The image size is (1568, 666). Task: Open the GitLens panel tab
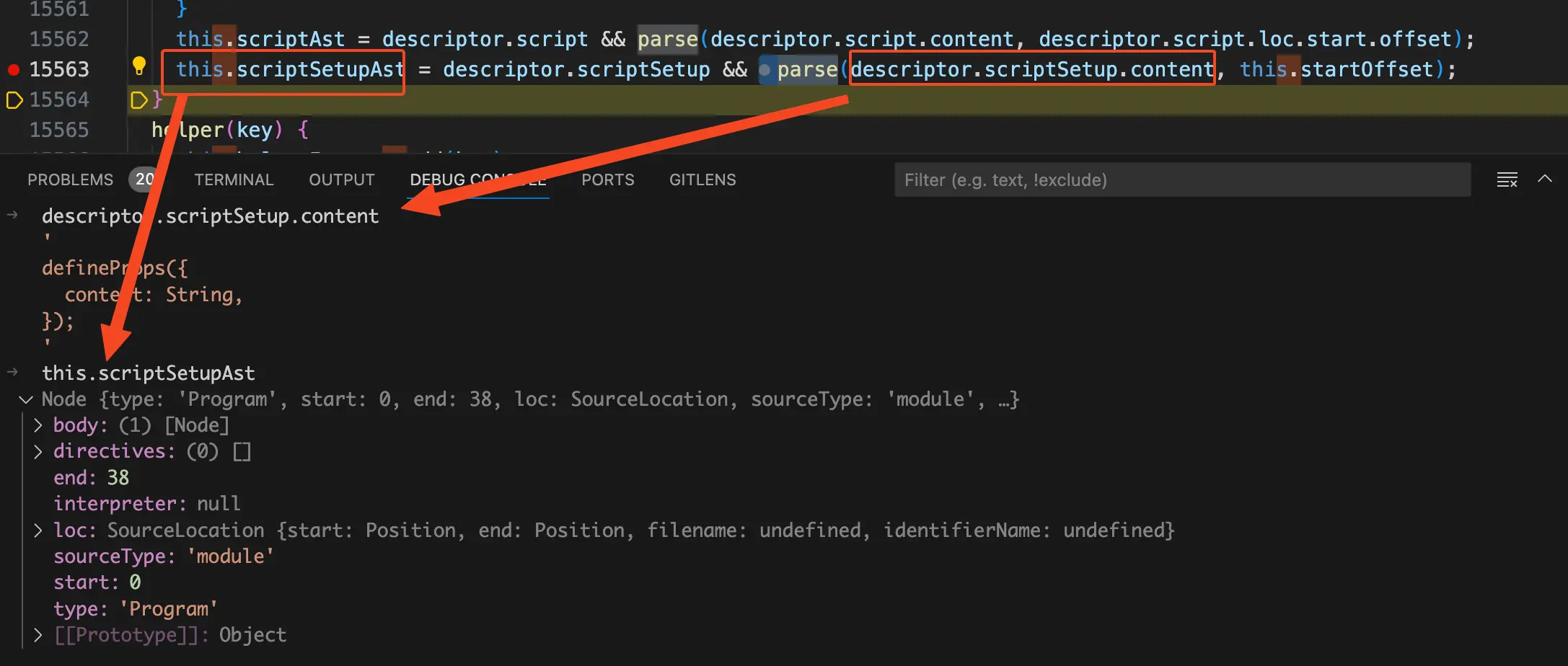pyautogui.click(x=702, y=179)
